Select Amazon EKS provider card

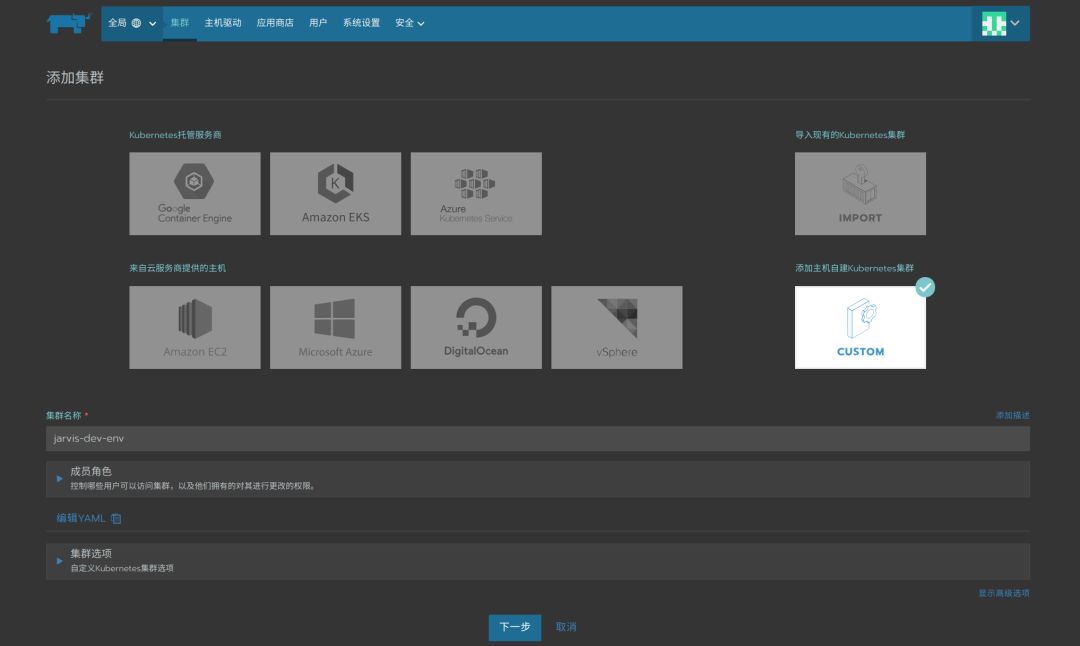click(335, 194)
